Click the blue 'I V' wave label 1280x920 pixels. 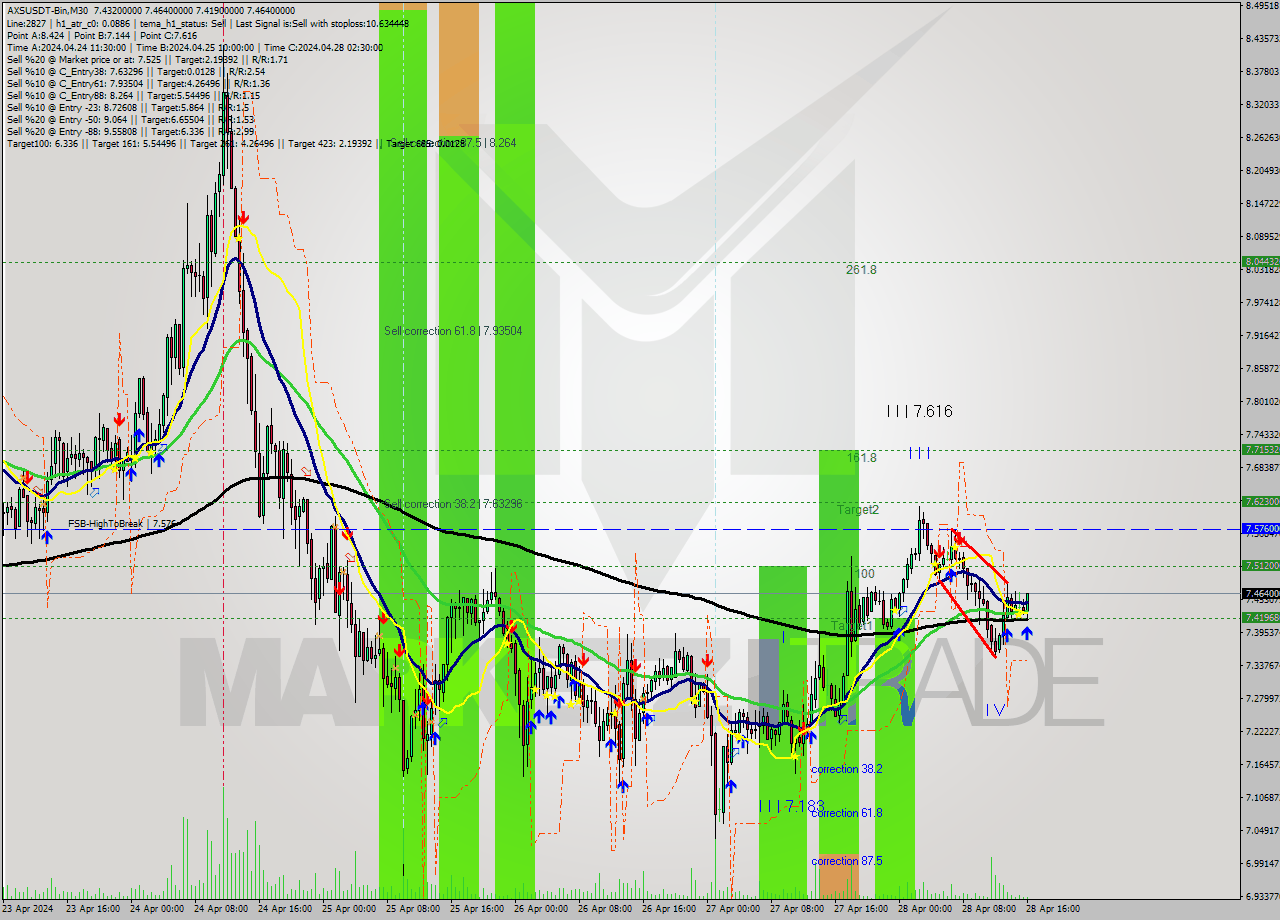tap(995, 710)
